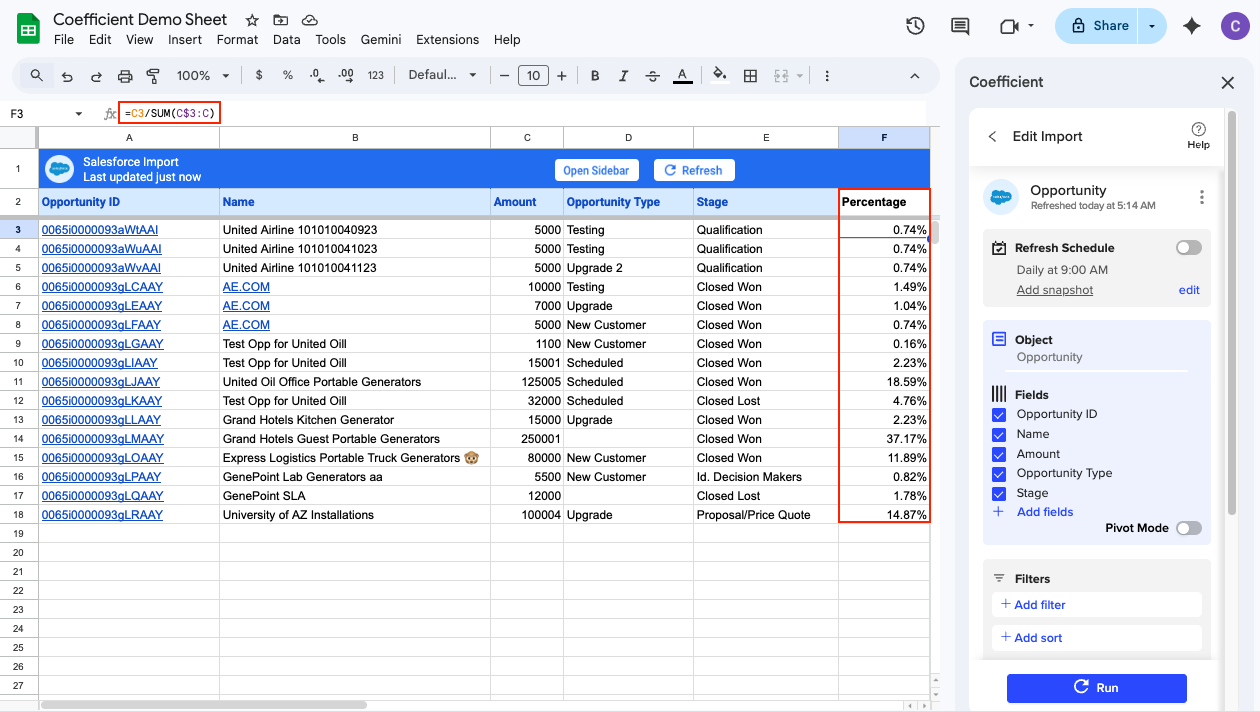Open the comments panel icon
This screenshot has height=712, width=1260.
click(x=959, y=27)
